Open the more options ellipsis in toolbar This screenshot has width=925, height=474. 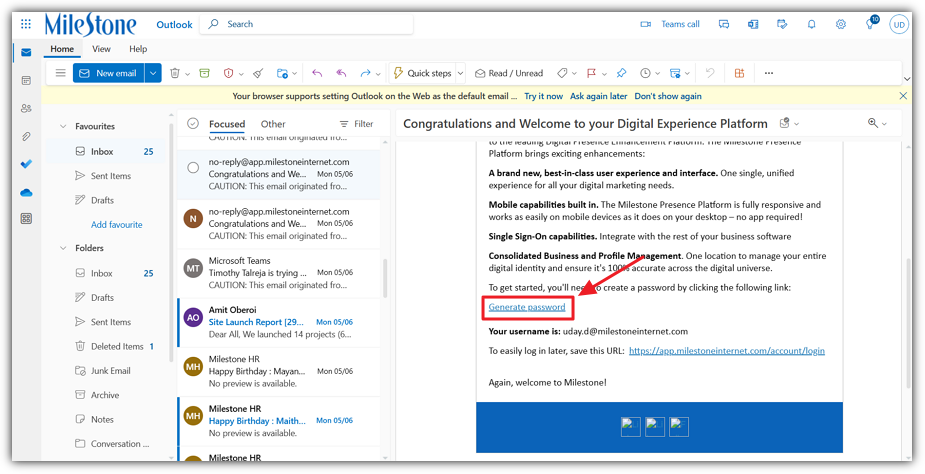[768, 73]
